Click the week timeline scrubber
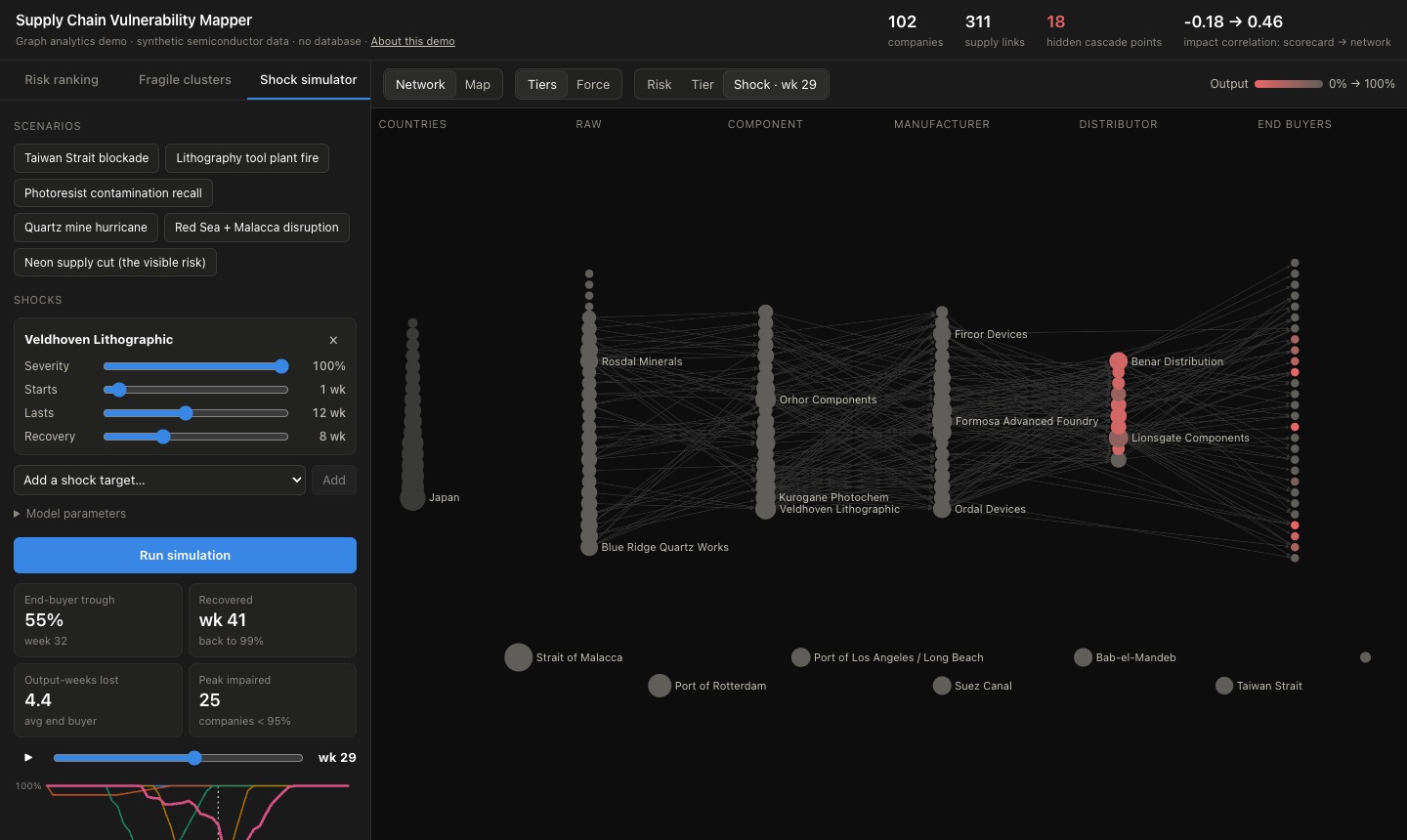This screenshot has height=840, width=1407. pos(178,758)
